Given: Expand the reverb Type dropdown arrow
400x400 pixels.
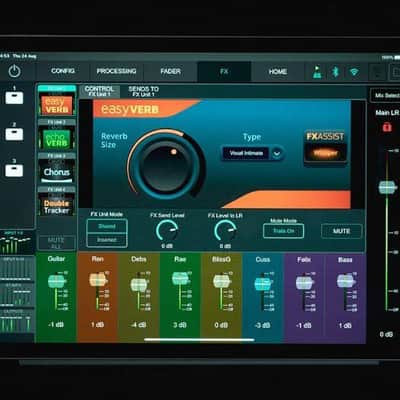Looking at the screenshot, I should click(277, 154).
